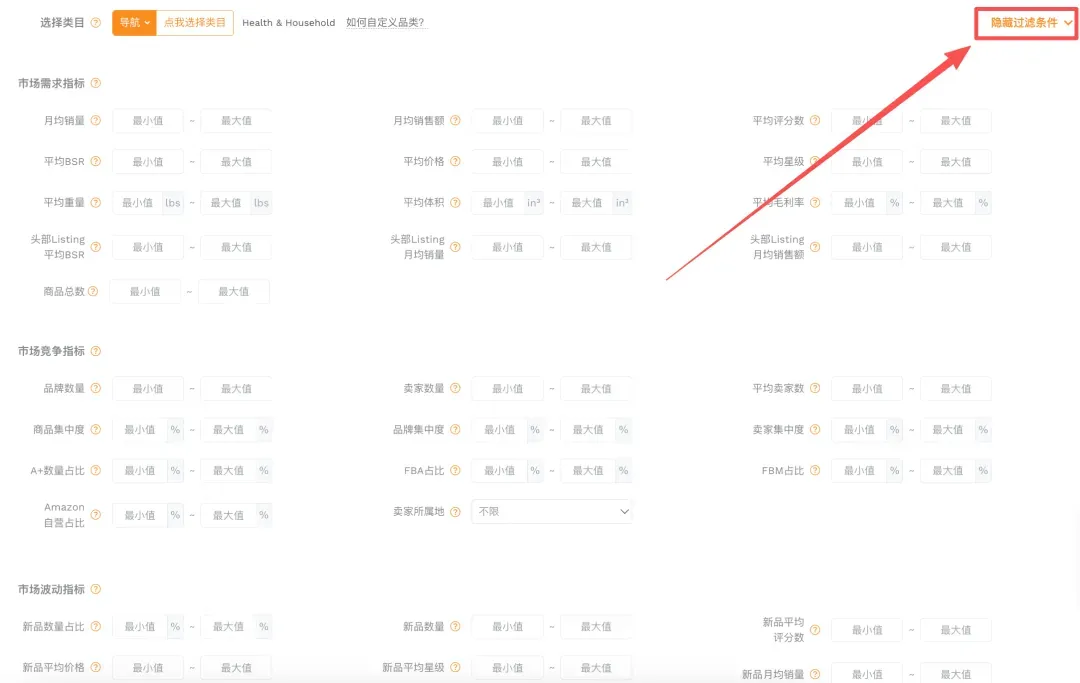Click help icon beside 选择类目

96,23
